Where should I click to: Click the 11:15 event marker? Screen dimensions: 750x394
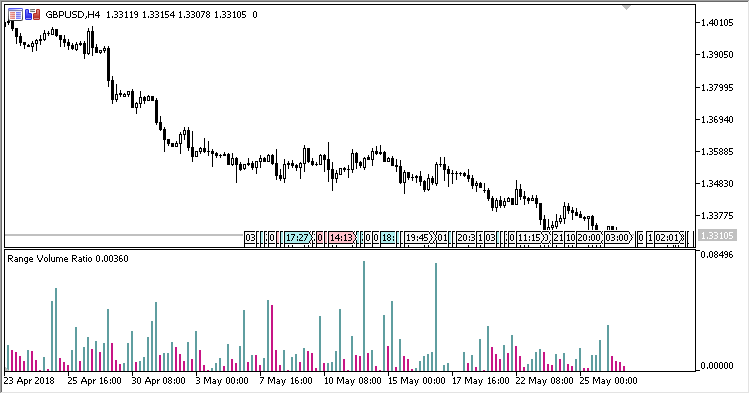530,238
